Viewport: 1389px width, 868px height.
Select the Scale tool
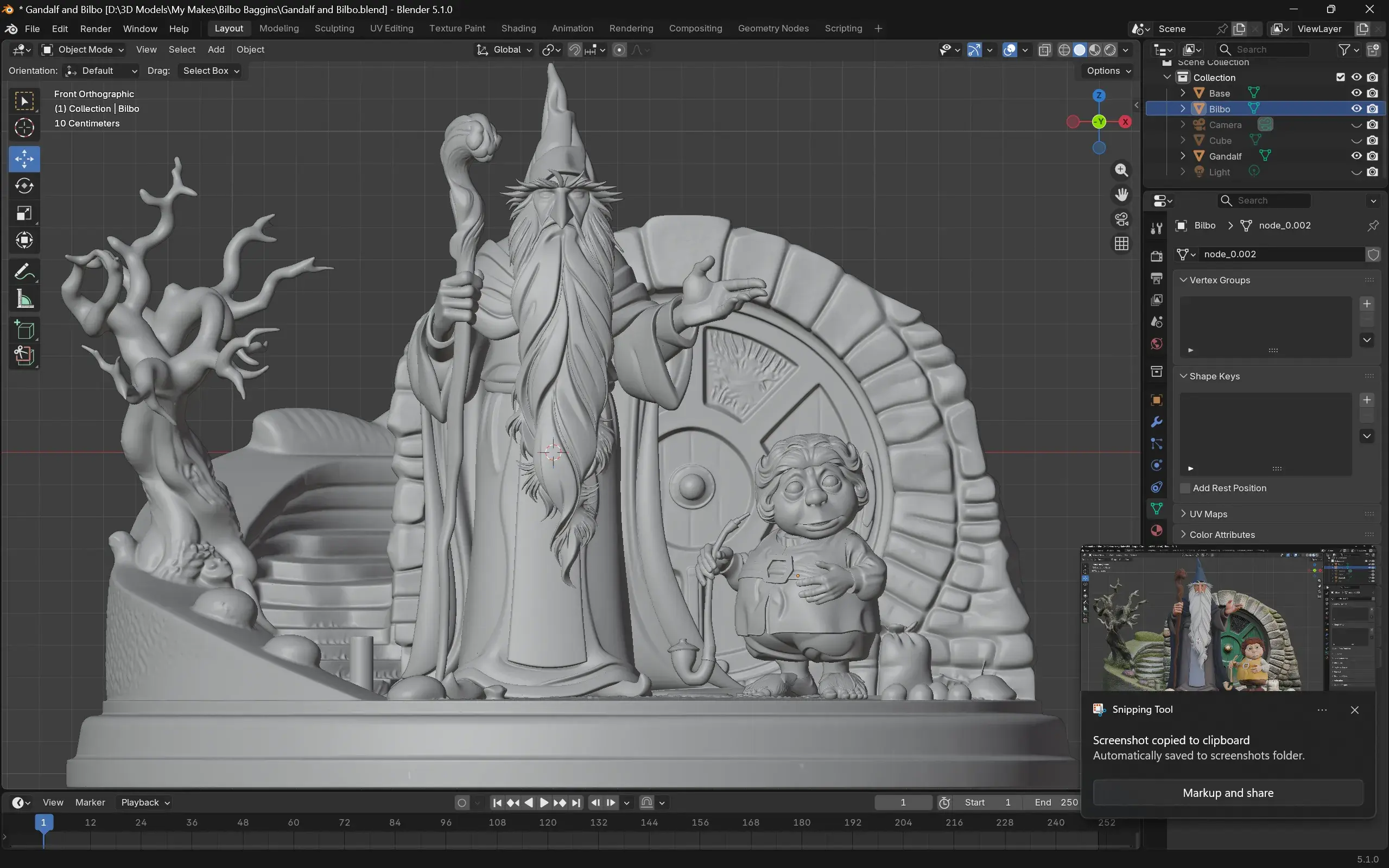coord(24,213)
